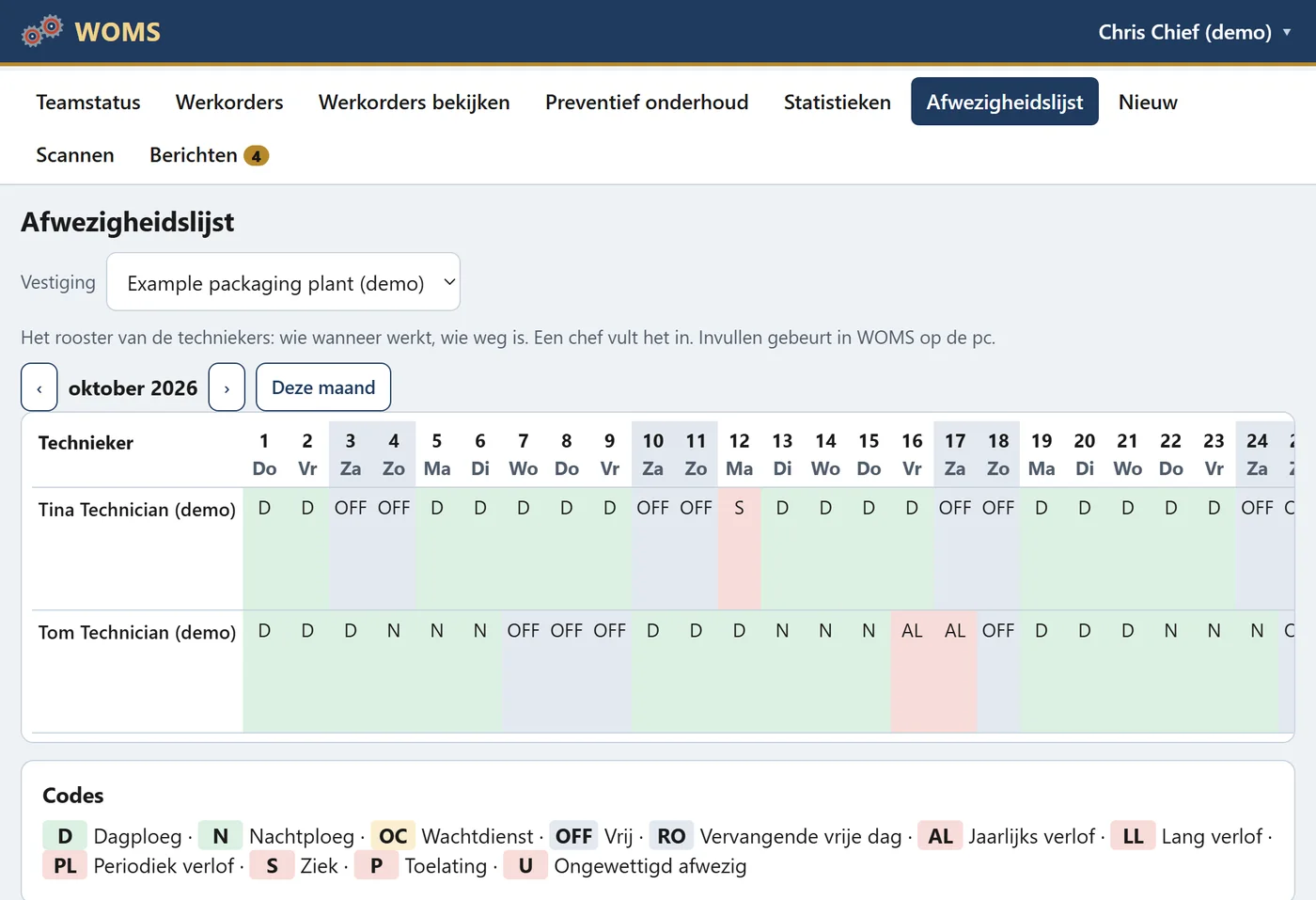The height and width of the screenshot is (900, 1316).
Task: Click the AL Jaarlijks verlof code badge
Action: 940,836
